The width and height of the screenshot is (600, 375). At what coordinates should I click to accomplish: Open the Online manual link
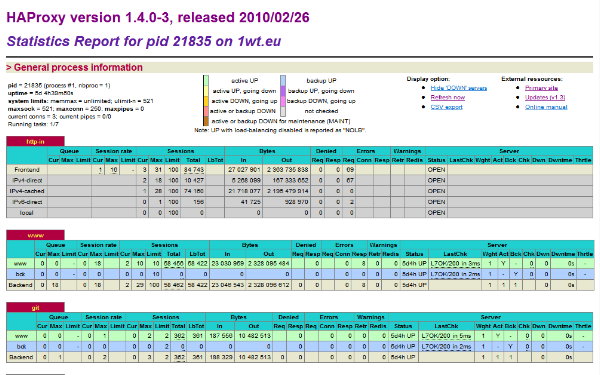546,107
